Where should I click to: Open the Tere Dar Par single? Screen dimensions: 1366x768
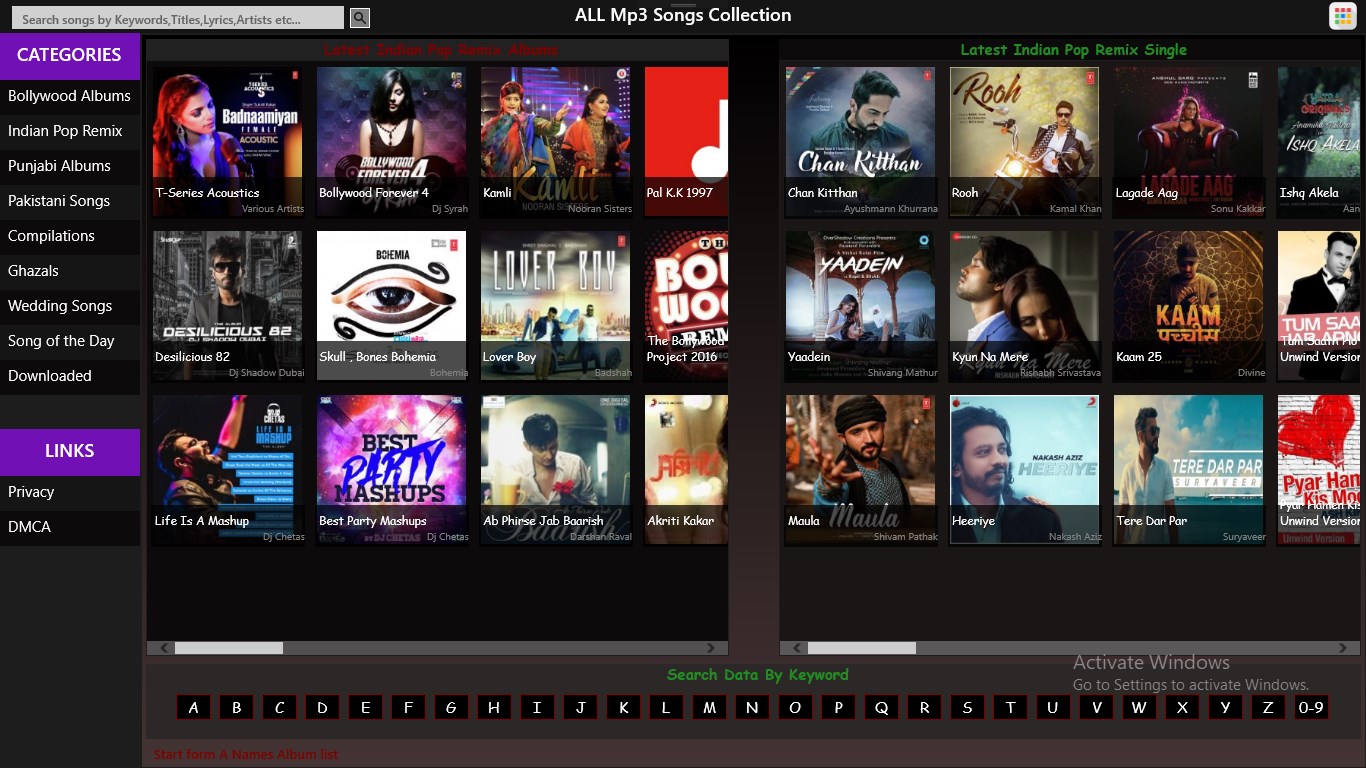(1188, 470)
